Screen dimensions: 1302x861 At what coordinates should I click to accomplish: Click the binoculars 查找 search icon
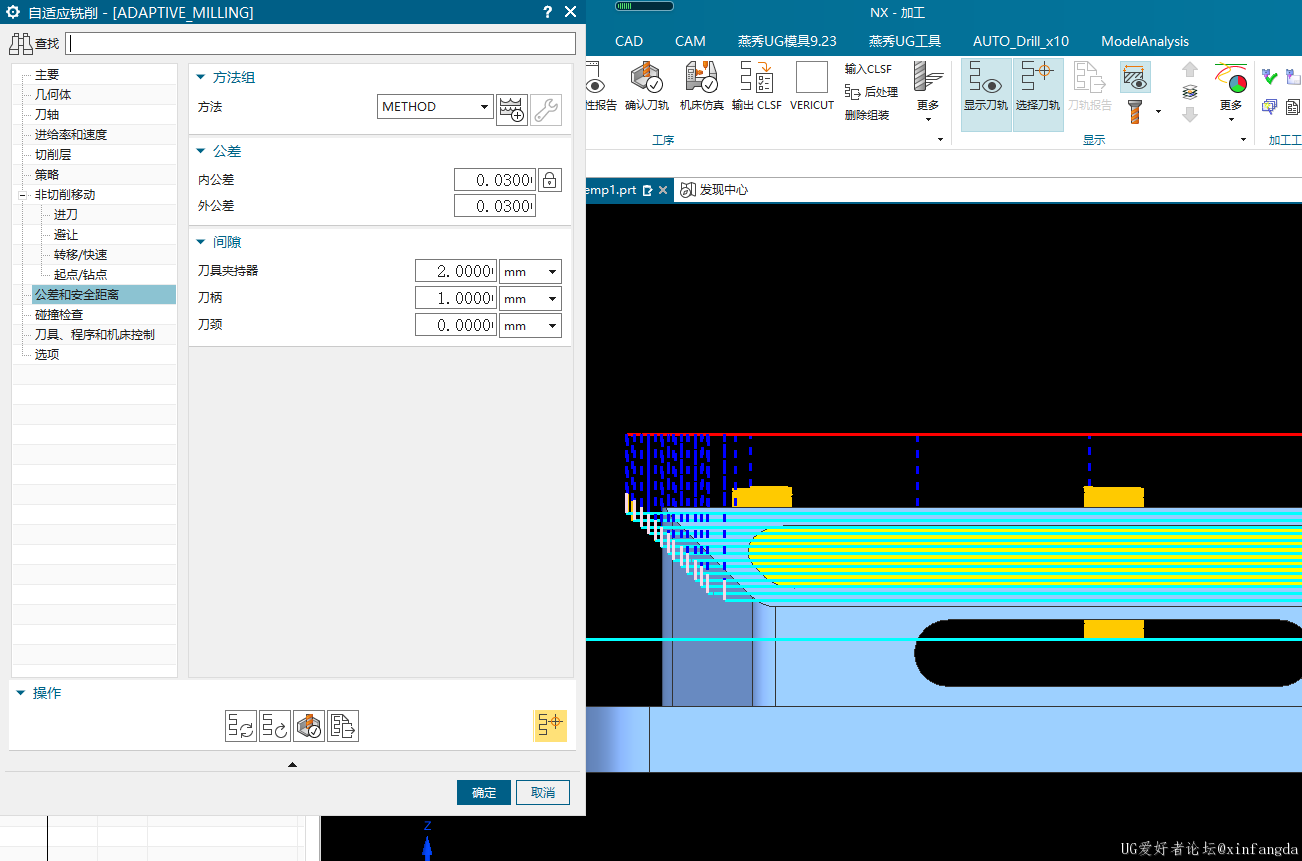[x=21, y=43]
